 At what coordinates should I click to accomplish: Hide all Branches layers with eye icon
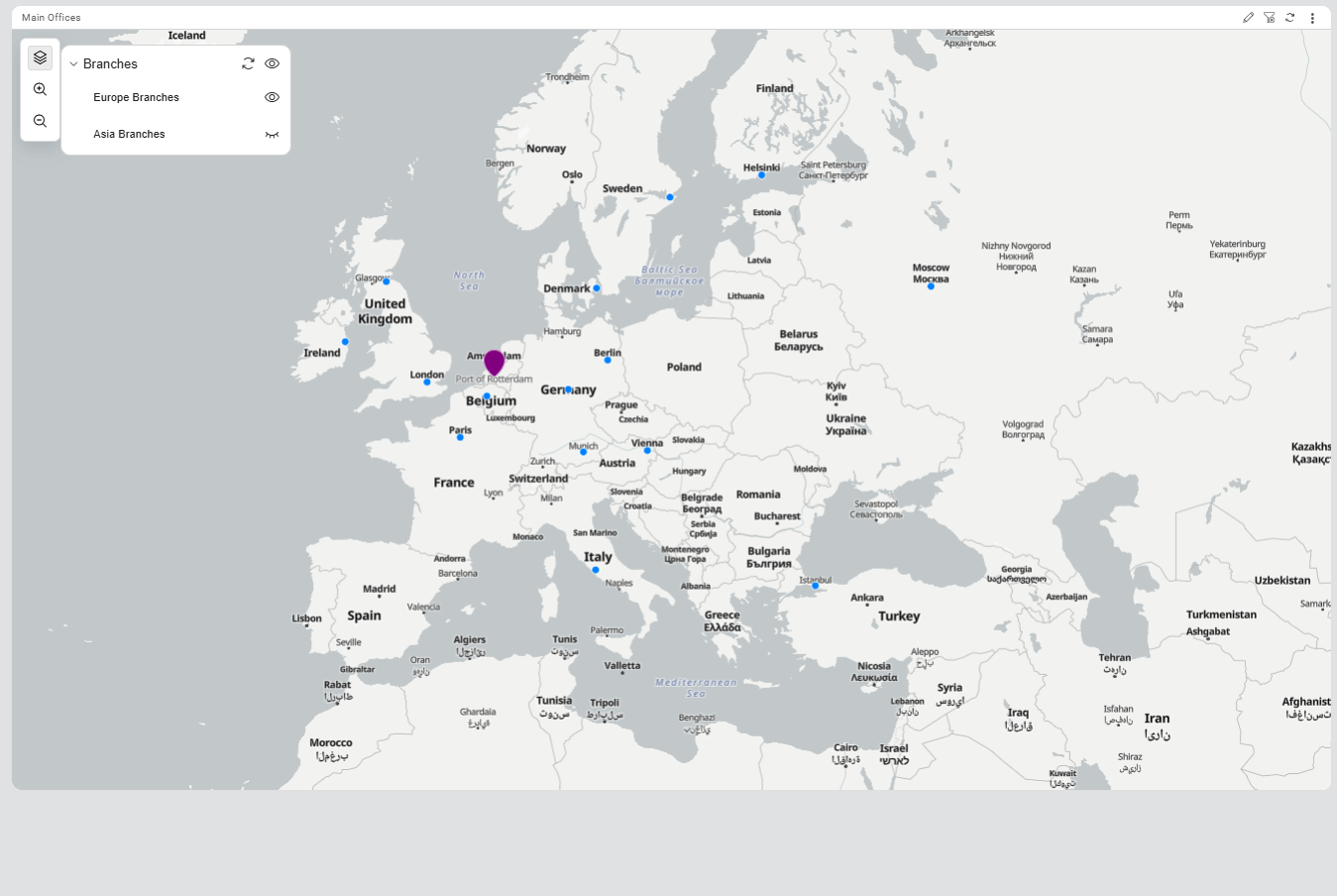272,63
